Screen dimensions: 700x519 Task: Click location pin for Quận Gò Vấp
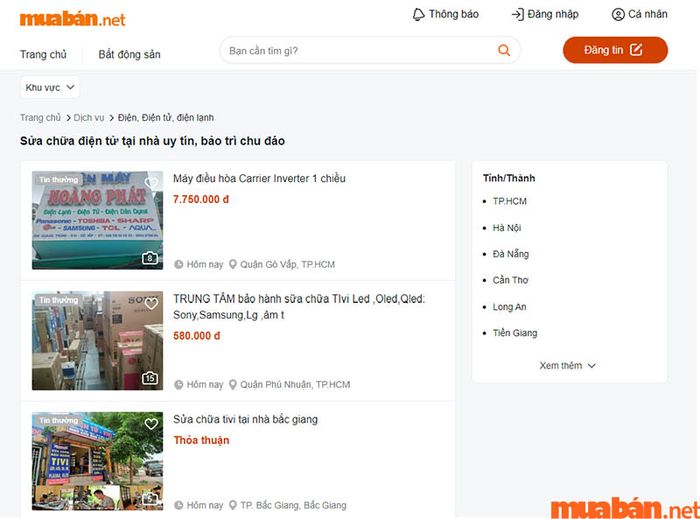click(233, 264)
